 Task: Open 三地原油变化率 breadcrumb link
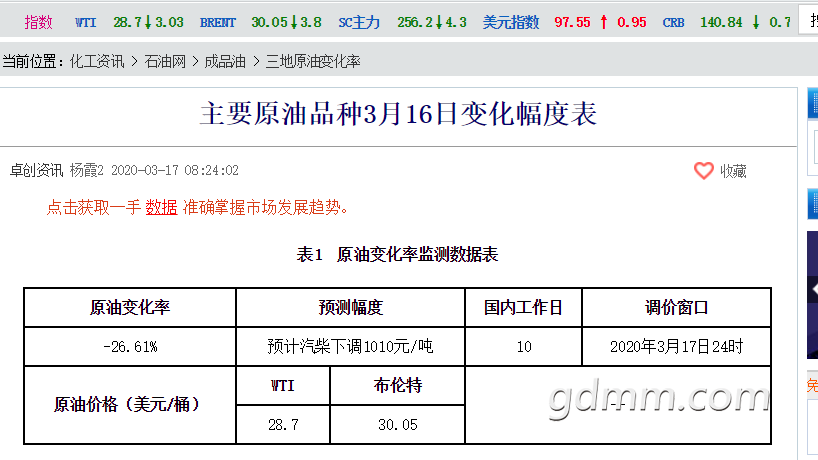pyautogui.click(x=313, y=62)
